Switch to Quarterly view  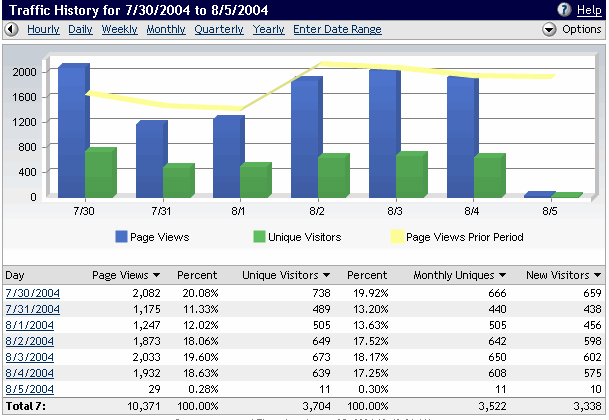(x=219, y=30)
